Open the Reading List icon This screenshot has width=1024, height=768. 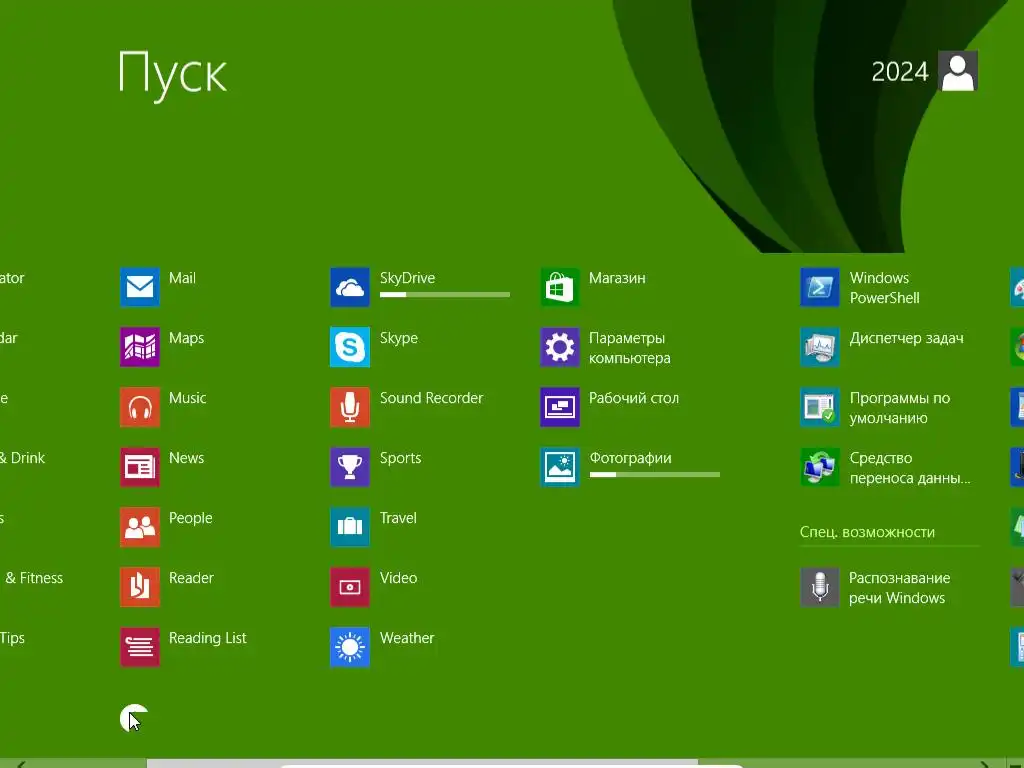[140, 647]
